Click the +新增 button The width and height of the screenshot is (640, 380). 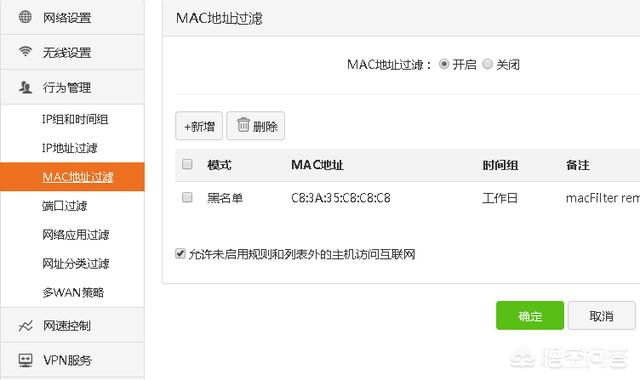point(199,126)
